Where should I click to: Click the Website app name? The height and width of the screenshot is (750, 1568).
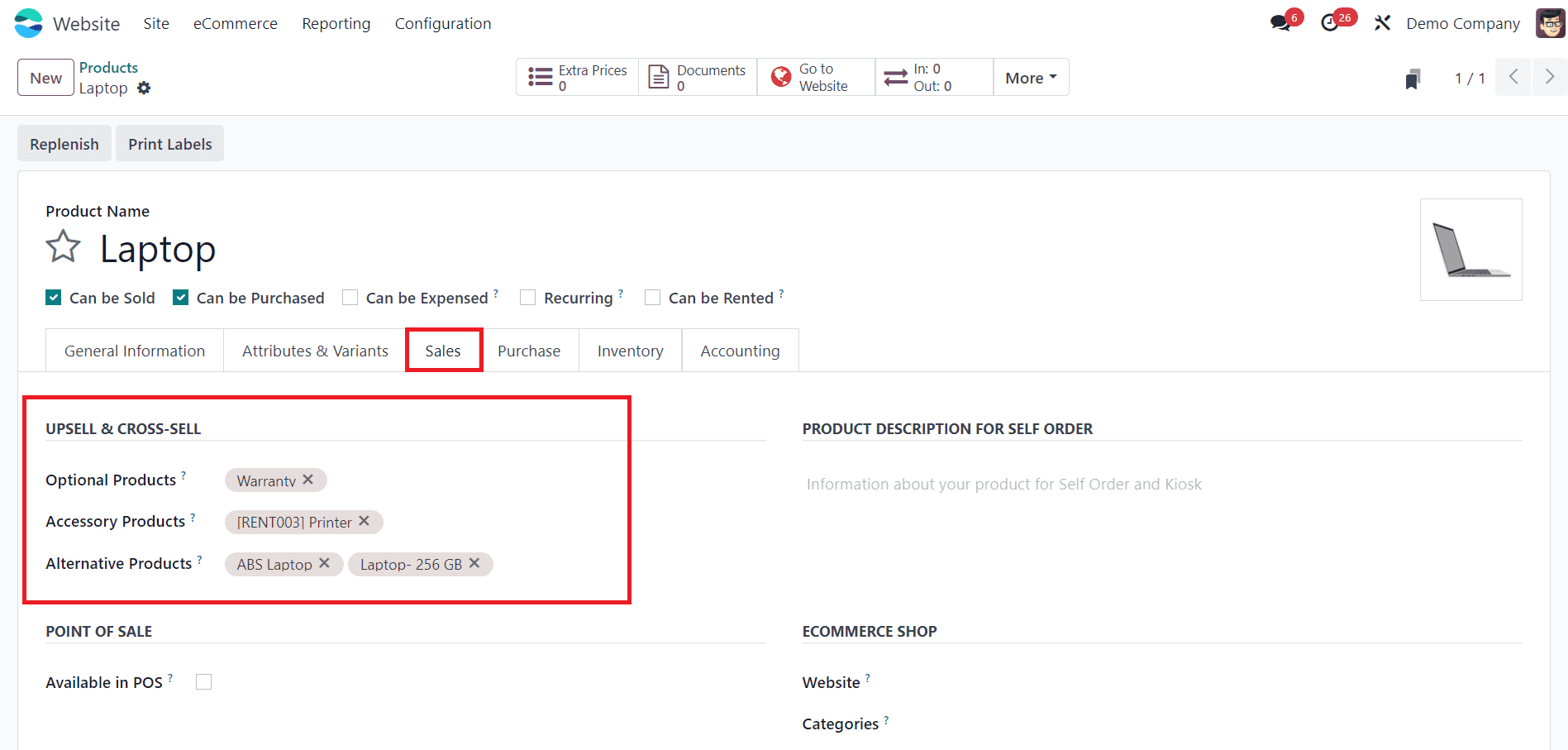(87, 23)
